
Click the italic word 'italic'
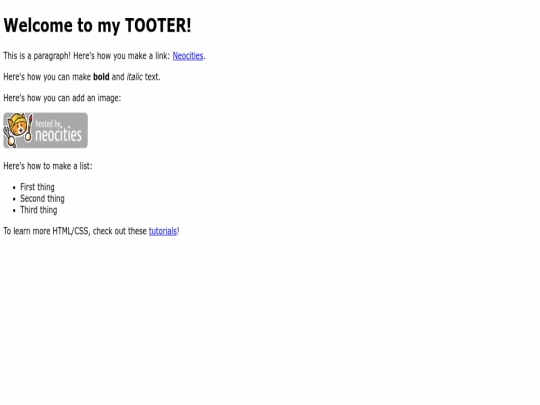coord(135,77)
